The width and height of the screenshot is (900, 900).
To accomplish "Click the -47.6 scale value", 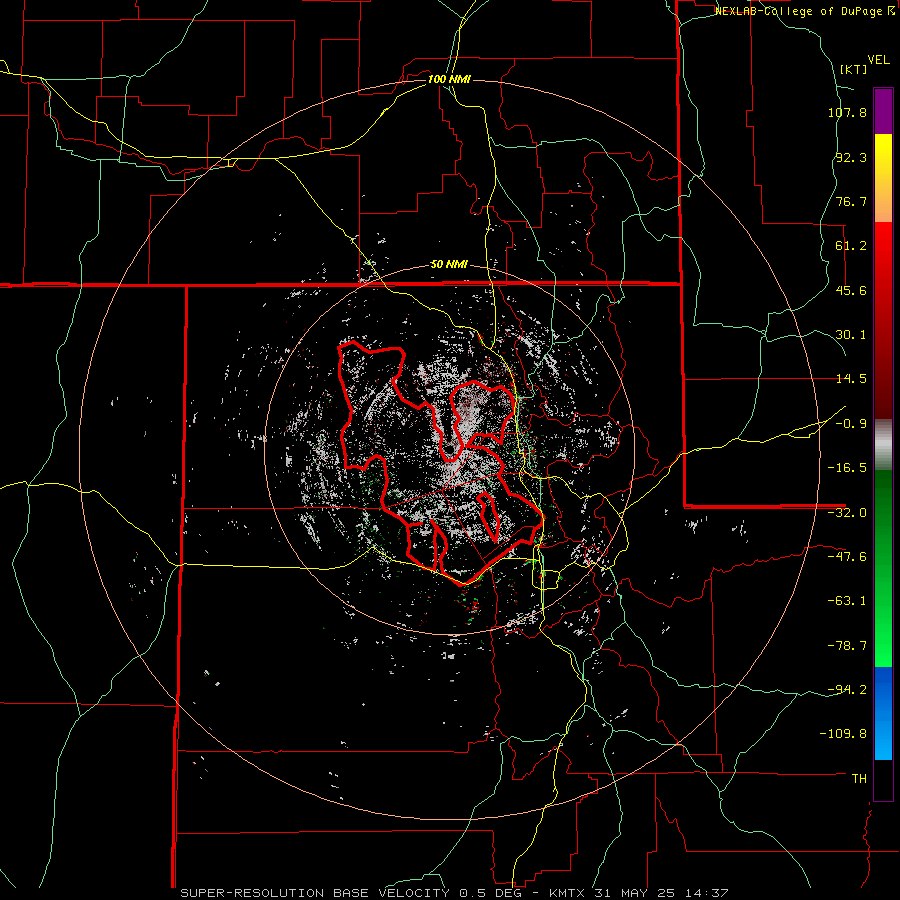I will [847, 557].
